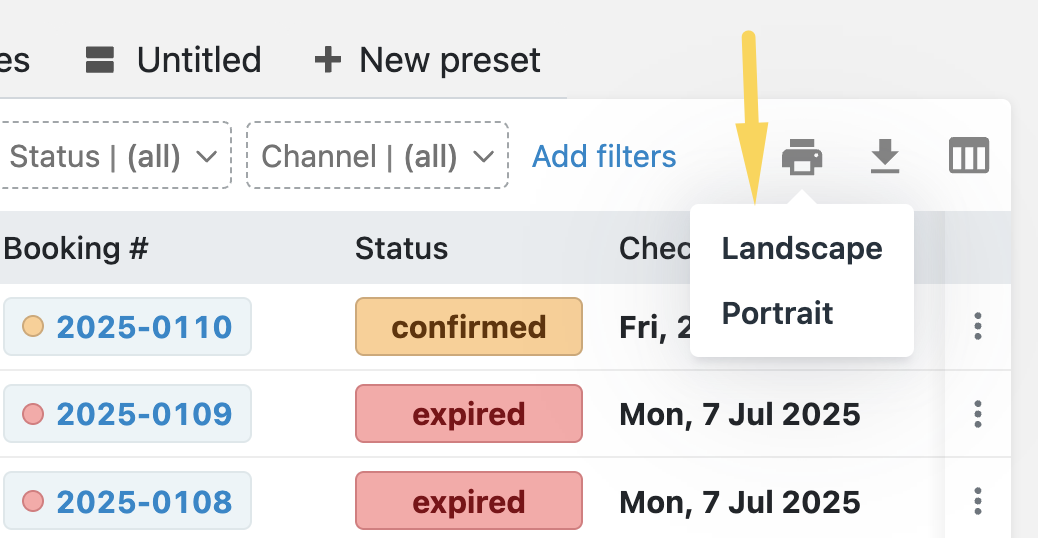Switch to the Untitled preset tab
The width and height of the screenshot is (1038, 538).
173,60
